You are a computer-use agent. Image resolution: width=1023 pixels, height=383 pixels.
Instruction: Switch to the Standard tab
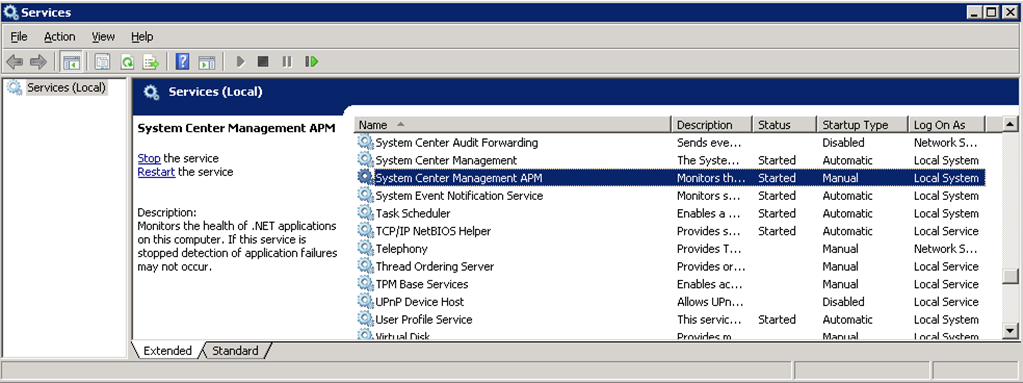[x=235, y=351]
